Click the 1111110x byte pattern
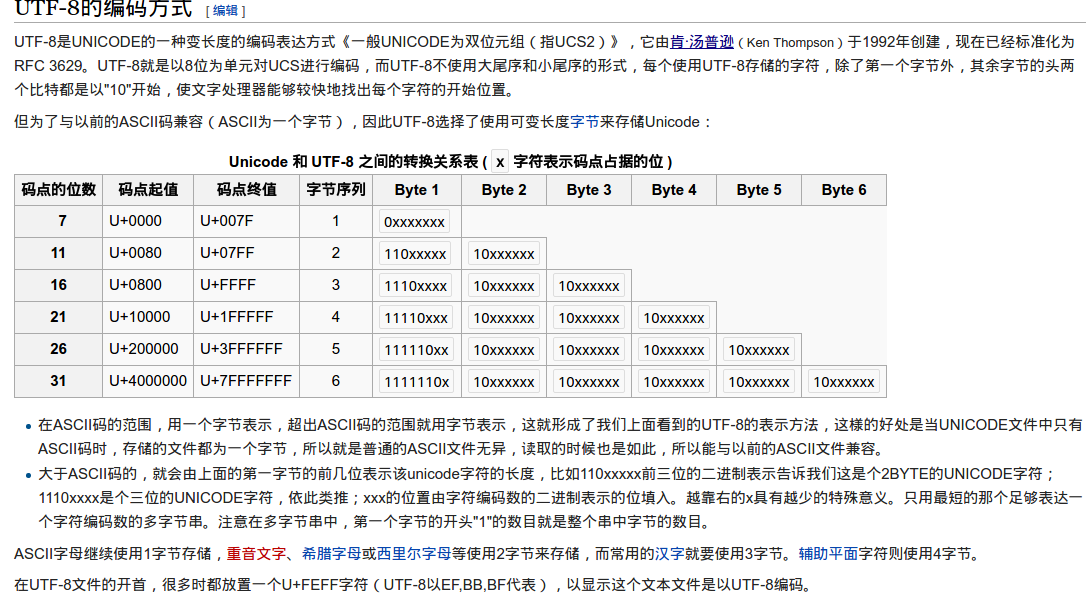Viewport: 1086px width, 602px height. click(x=416, y=382)
